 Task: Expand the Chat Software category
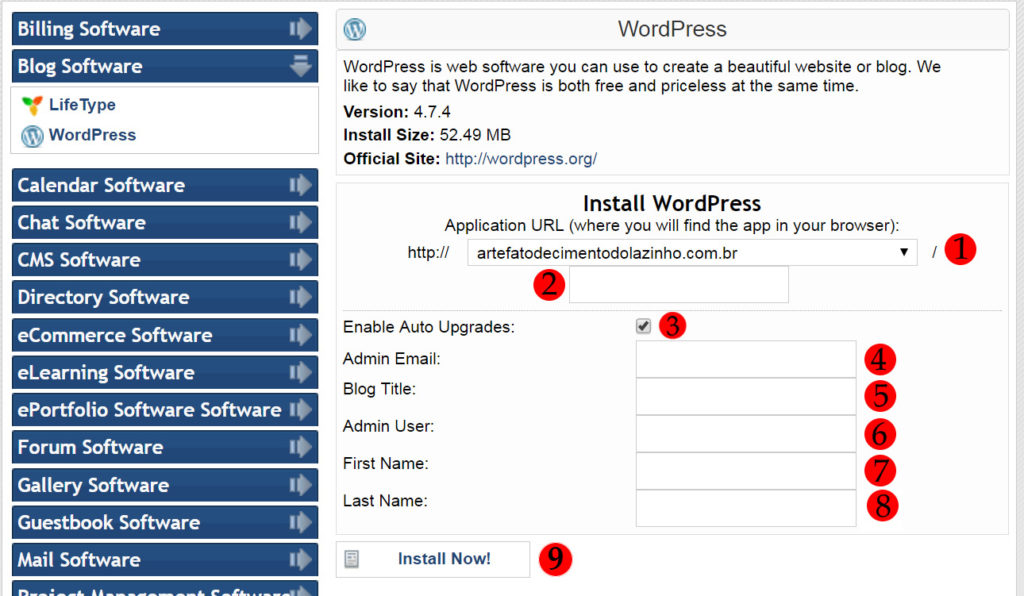tap(165, 222)
